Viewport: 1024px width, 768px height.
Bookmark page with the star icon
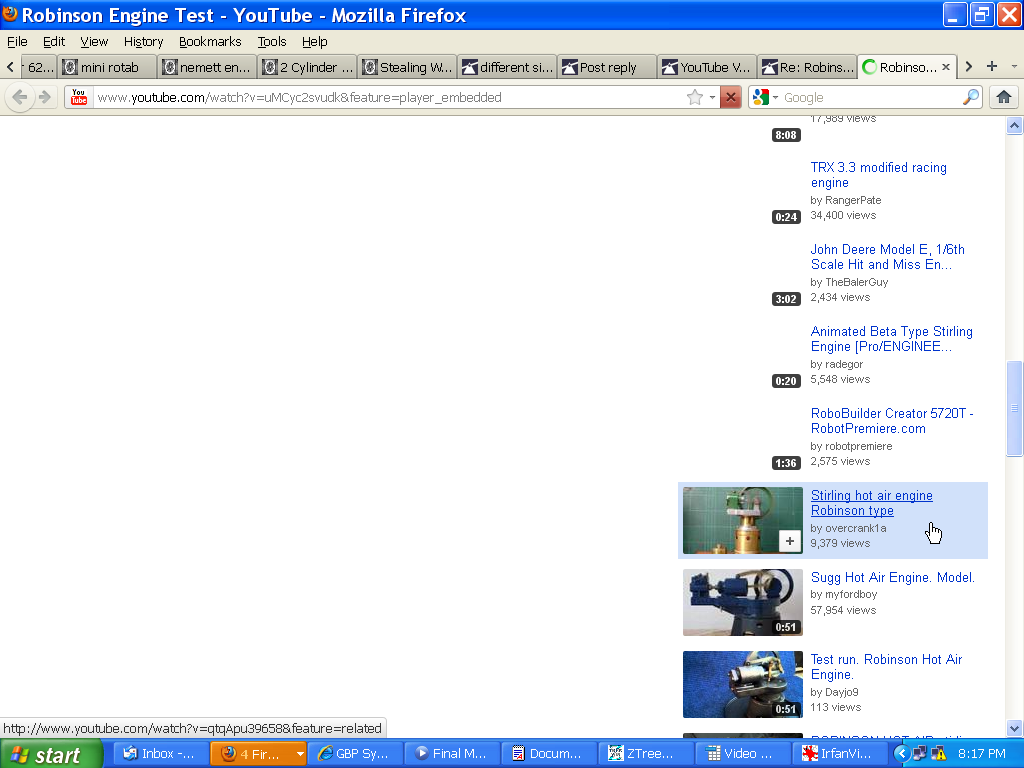click(x=695, y=97)
